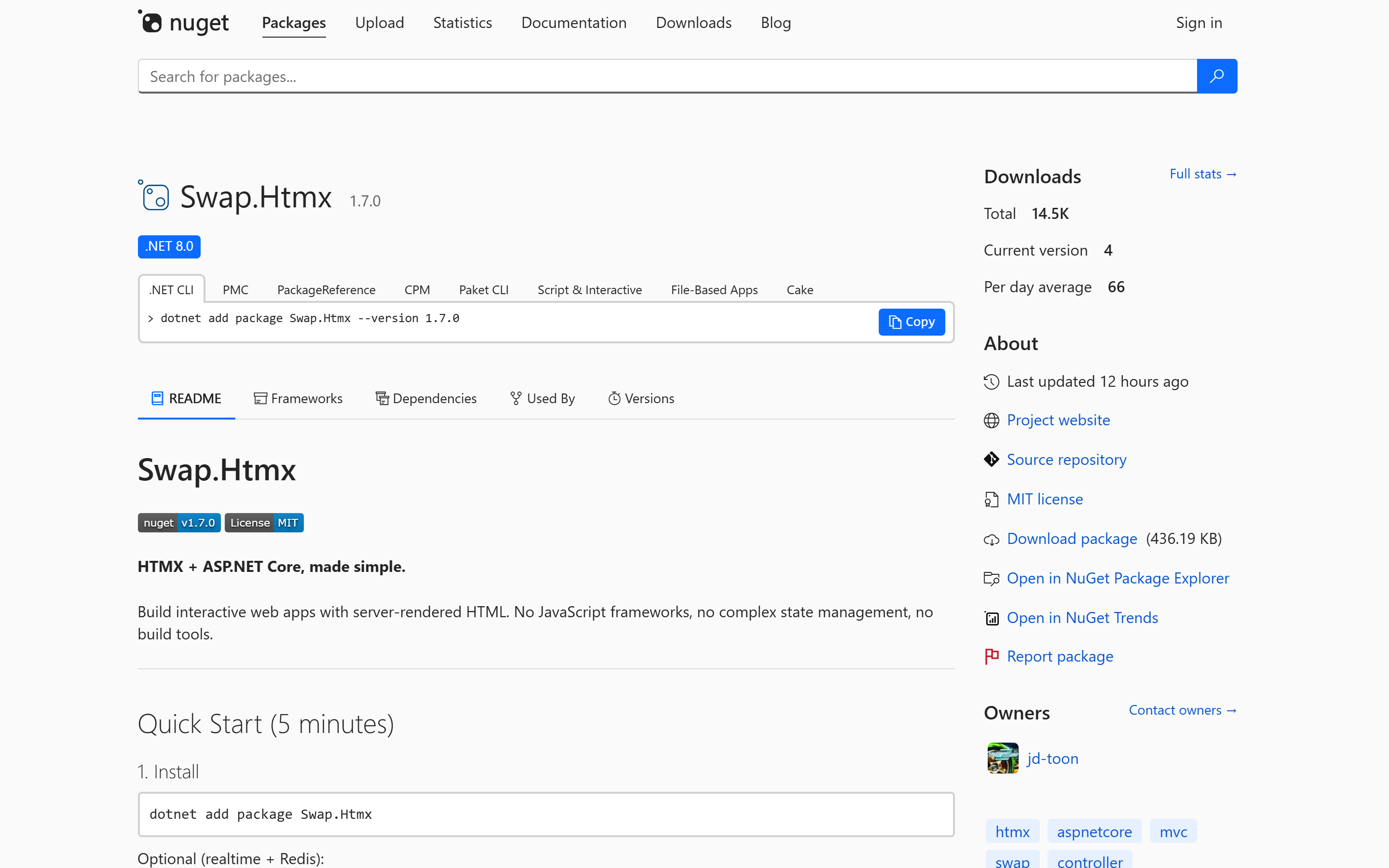Click the NuGet Trends chart icon
Image resolution: width=1389 pixels, height=868 pixels.
click(991, 618)
